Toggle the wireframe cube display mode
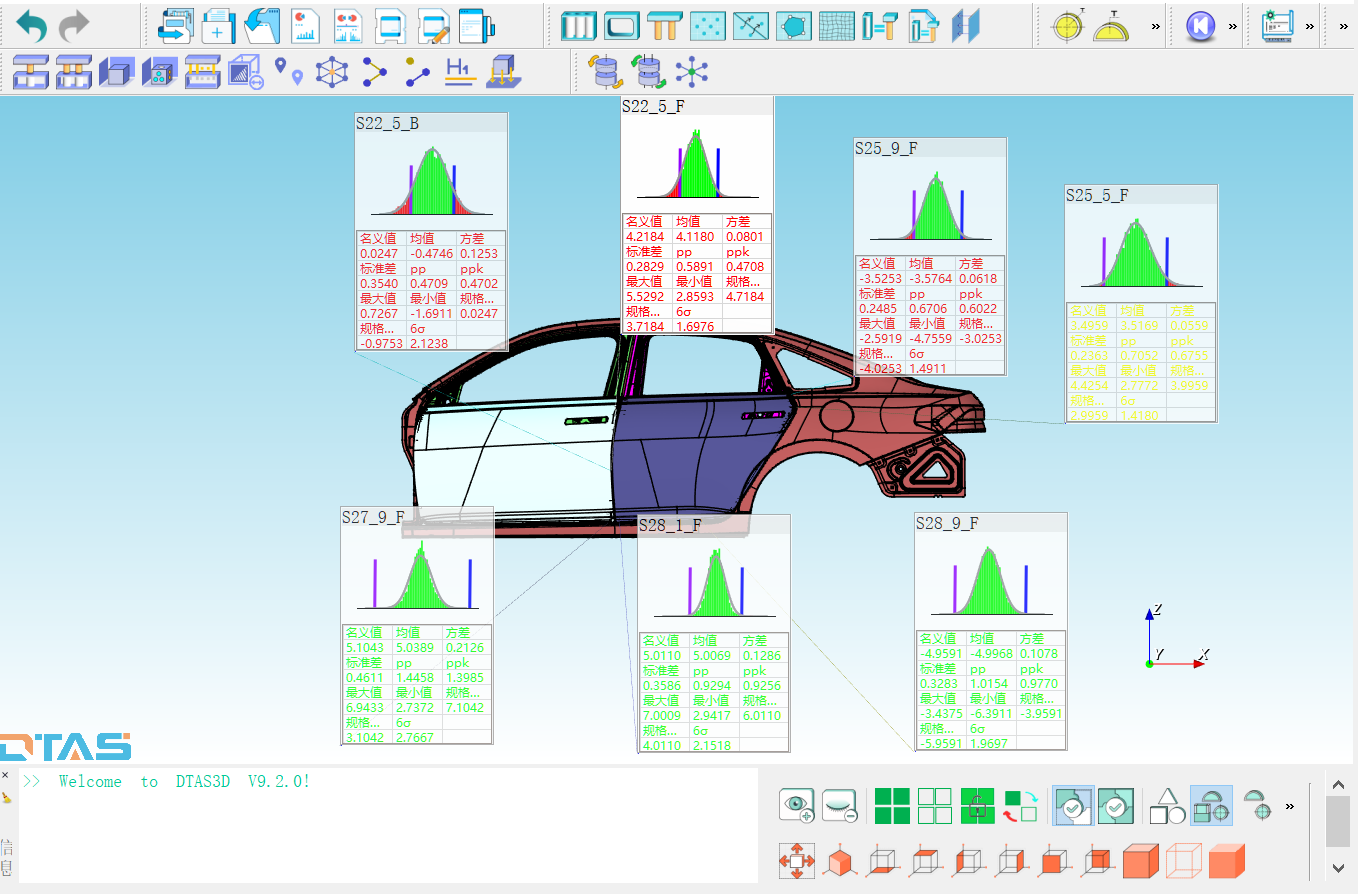 point(1184,860)
